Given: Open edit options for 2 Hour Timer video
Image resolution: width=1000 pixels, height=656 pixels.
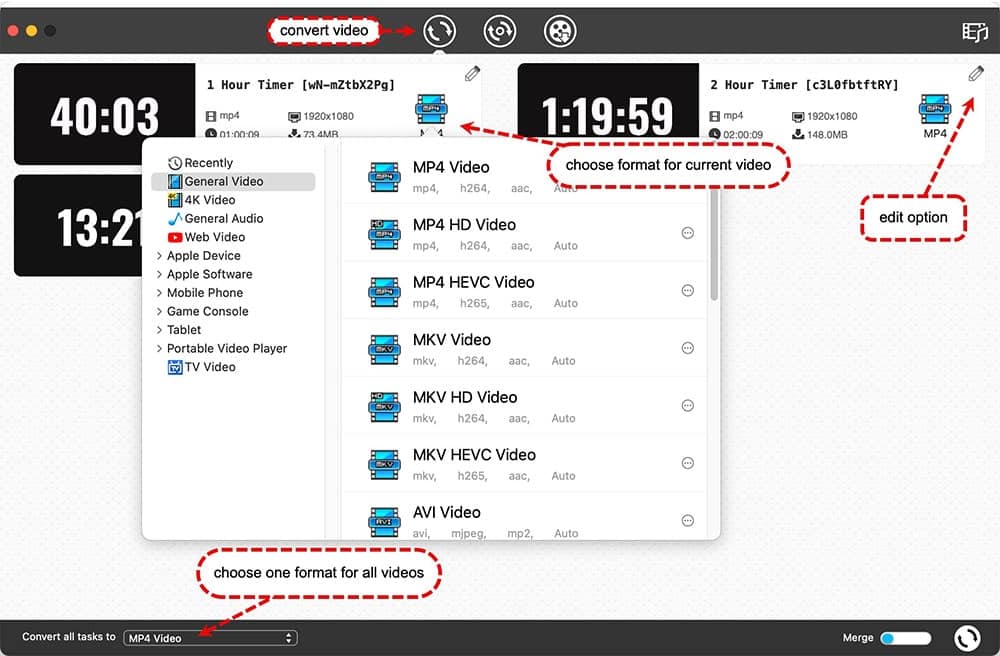Looking at the screenshot, I should pos(976,73).
